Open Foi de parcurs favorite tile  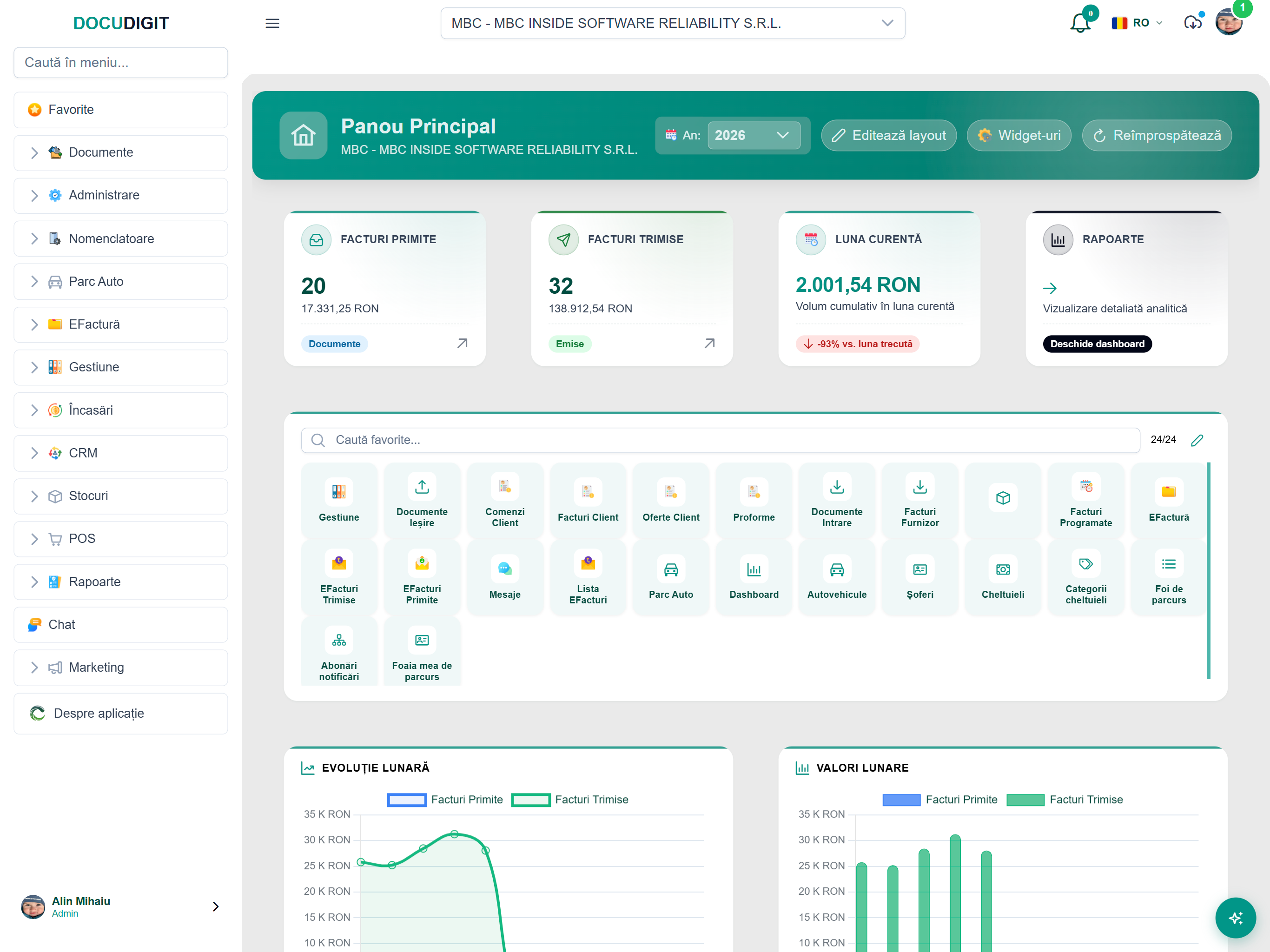[x=1168, y=577]
